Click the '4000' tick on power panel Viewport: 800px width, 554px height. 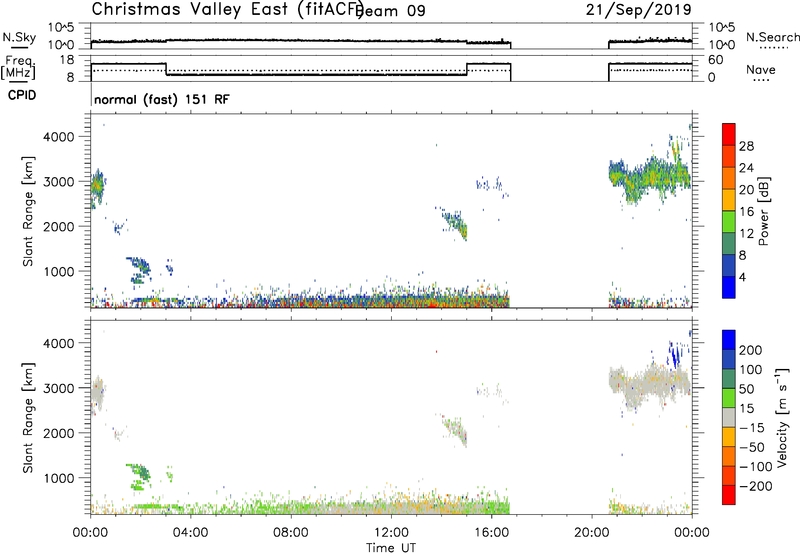(58, 137)
